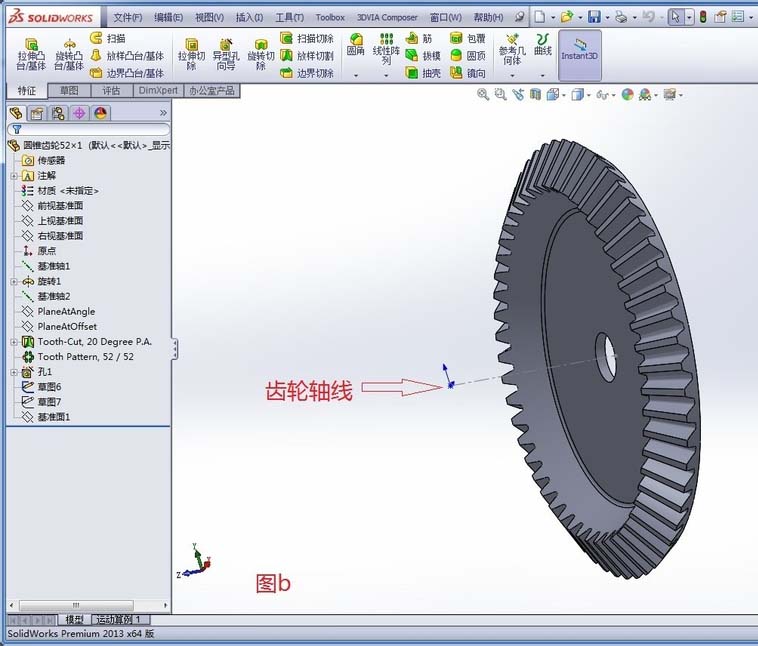Switch to the 评估 evaluate tab
The image size is (758, 646).
point(111,91)
